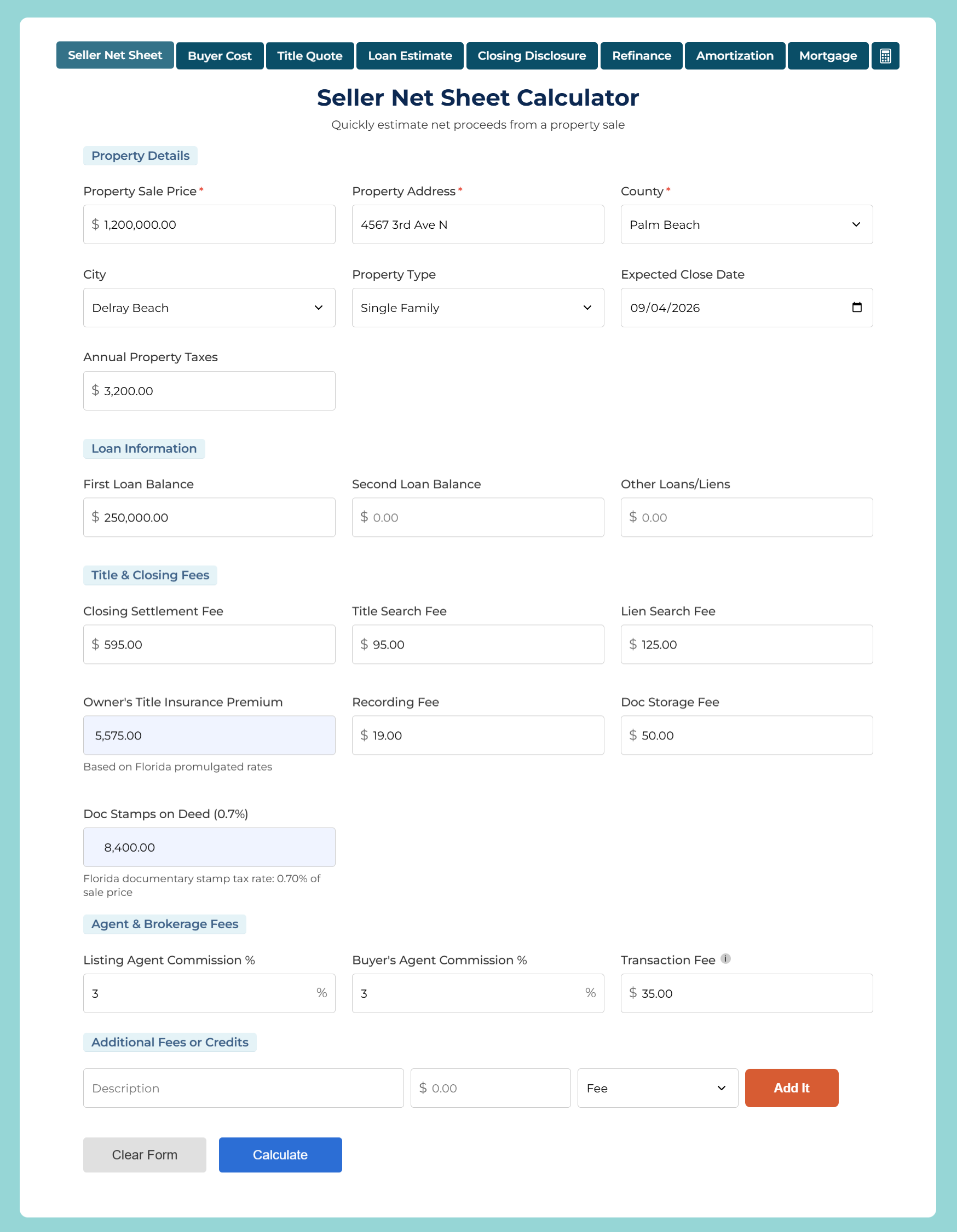Change the Property Type from Single Family
This screenshot has width=957, height=1232.
point(477,308)
